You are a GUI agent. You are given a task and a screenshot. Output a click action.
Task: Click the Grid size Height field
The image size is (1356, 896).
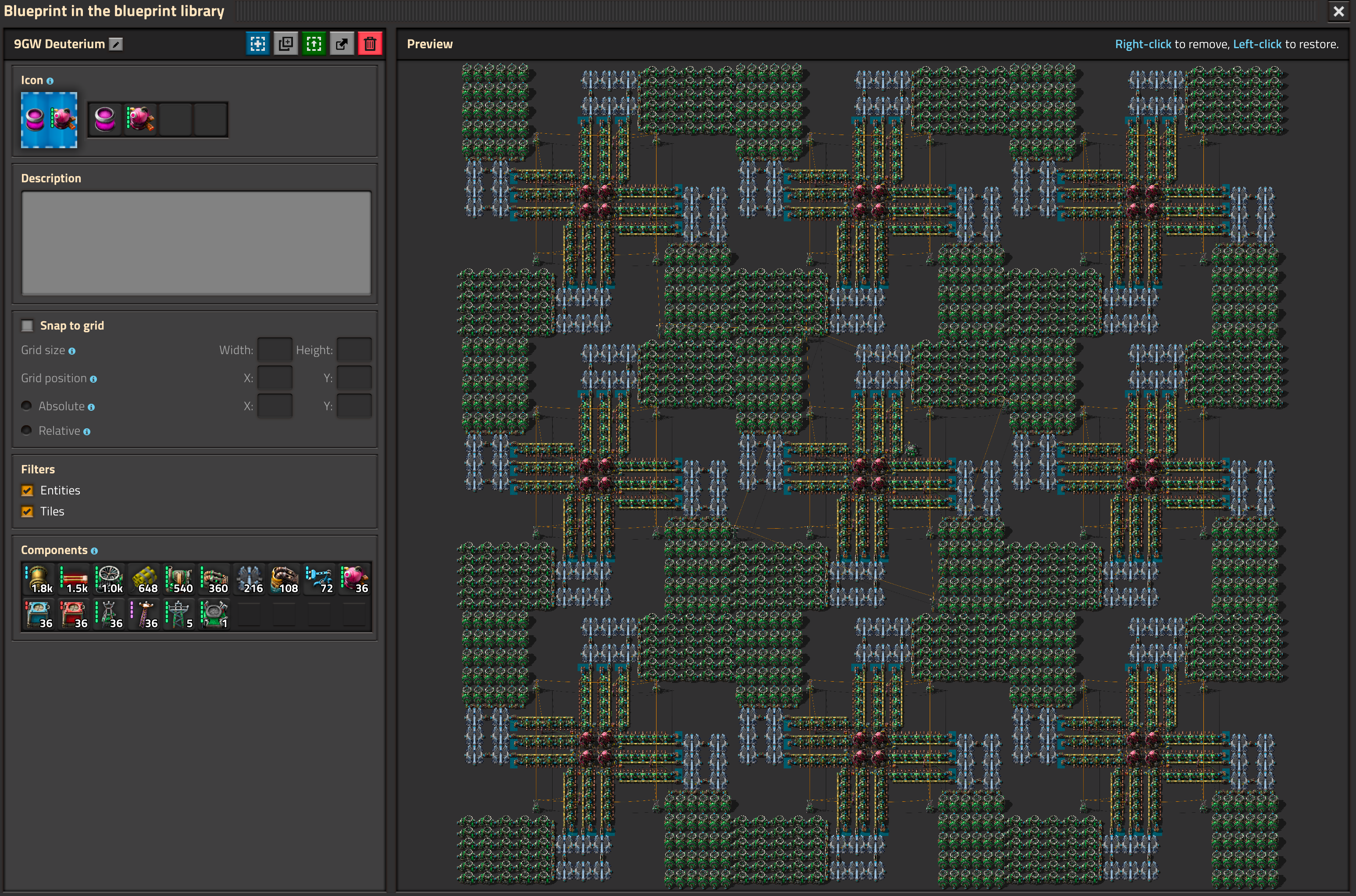[x=354, y=350]
